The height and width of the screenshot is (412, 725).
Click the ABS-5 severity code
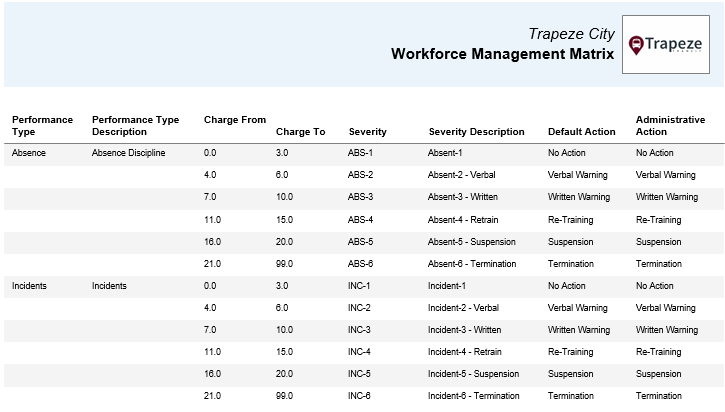point(360,242)
